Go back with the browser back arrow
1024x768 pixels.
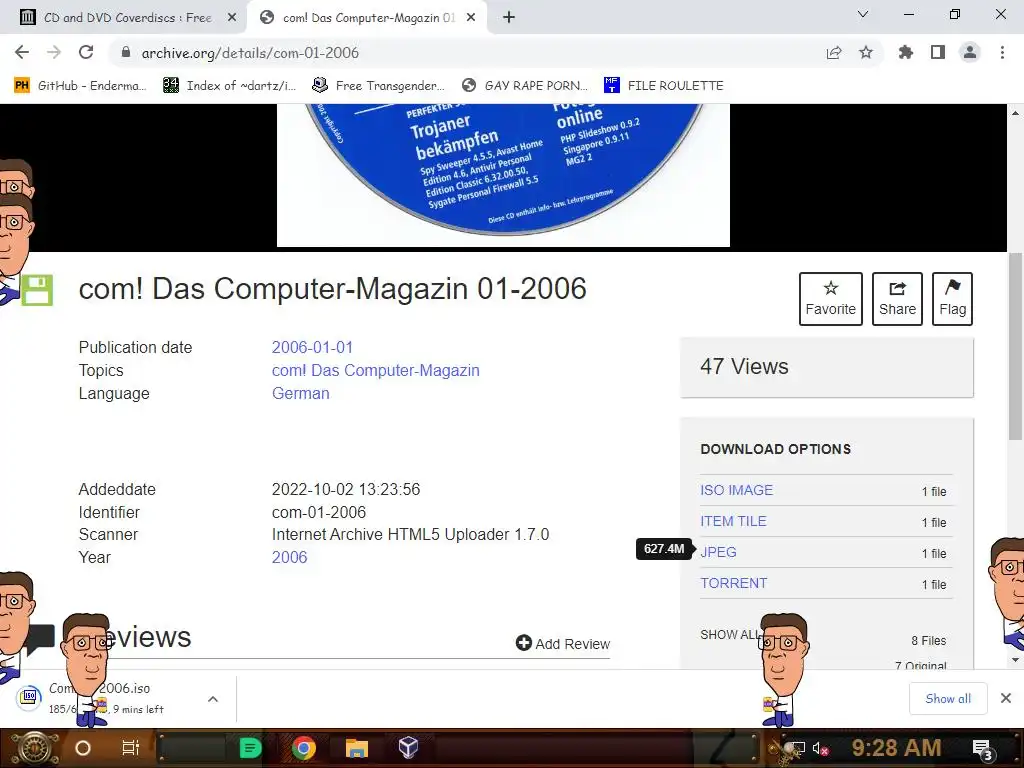click(x=22, y=52)
